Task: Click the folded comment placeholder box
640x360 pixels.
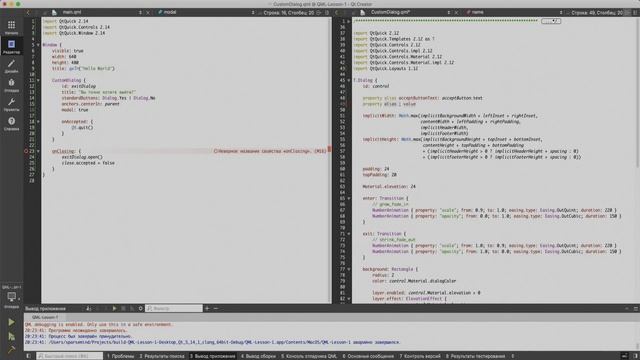Action: pyautogui.click(x=551, y=21)
